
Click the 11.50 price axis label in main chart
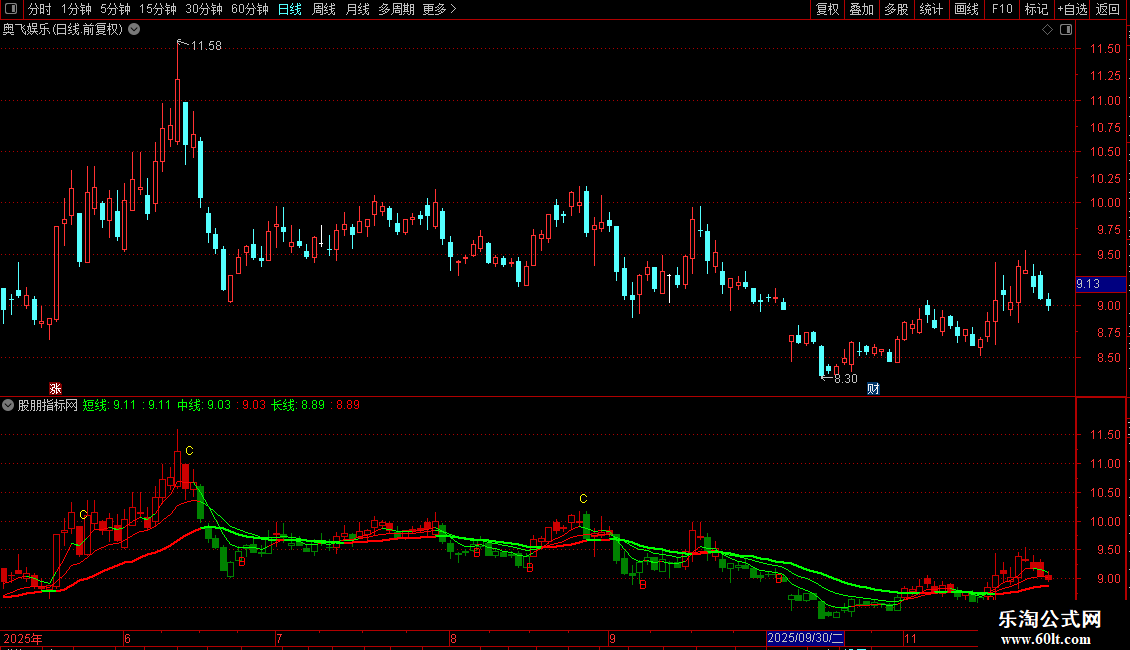tap(1105, 49)
